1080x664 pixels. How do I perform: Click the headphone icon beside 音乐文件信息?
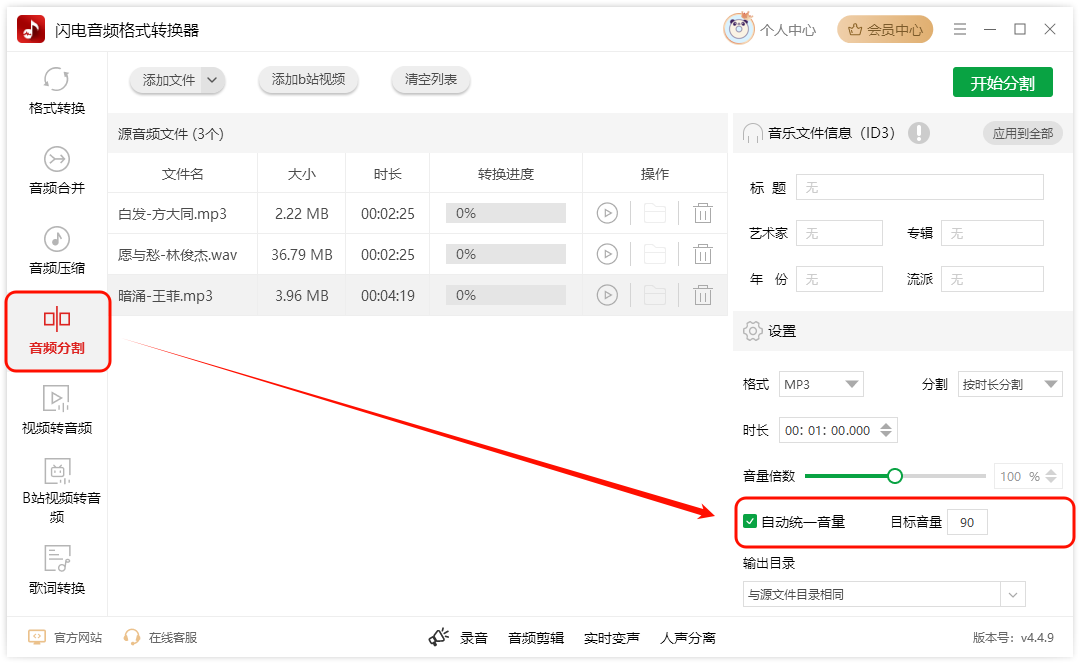tap(752, 133)
